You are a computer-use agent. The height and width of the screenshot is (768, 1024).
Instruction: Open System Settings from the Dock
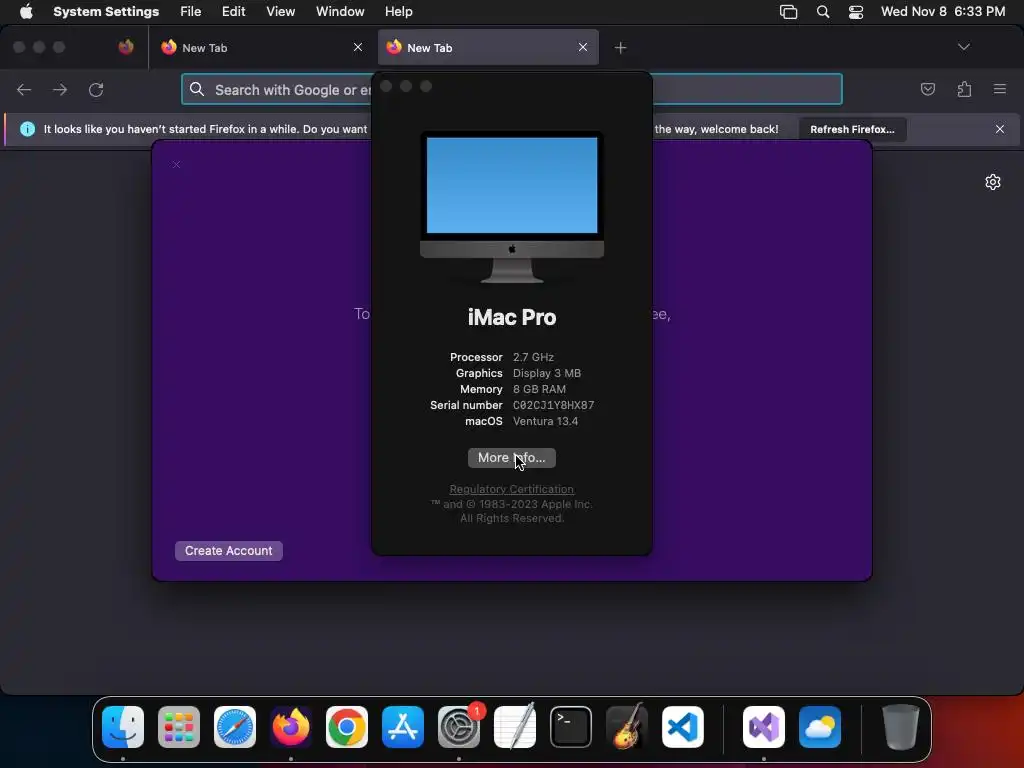click(x=458, y=727)
